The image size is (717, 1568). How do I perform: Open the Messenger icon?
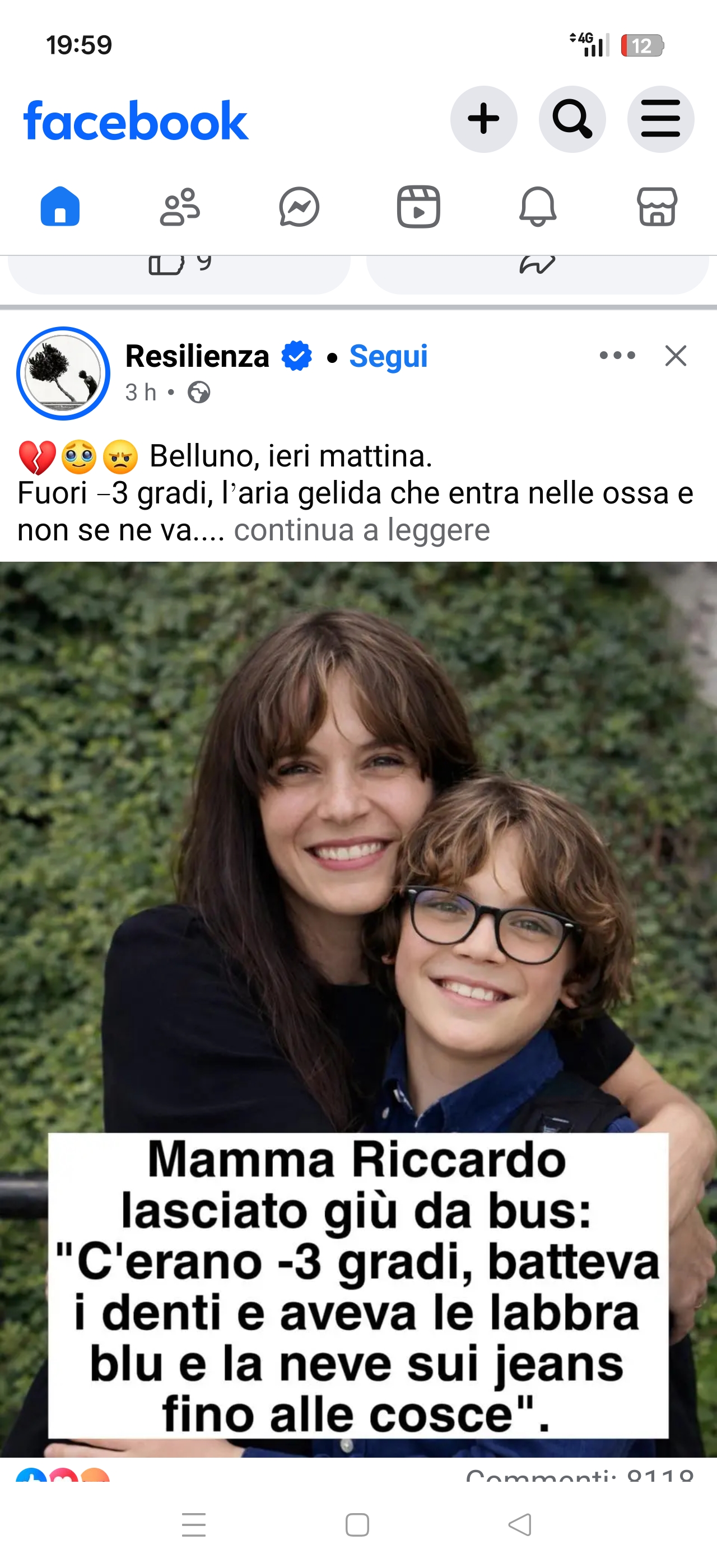299,207
